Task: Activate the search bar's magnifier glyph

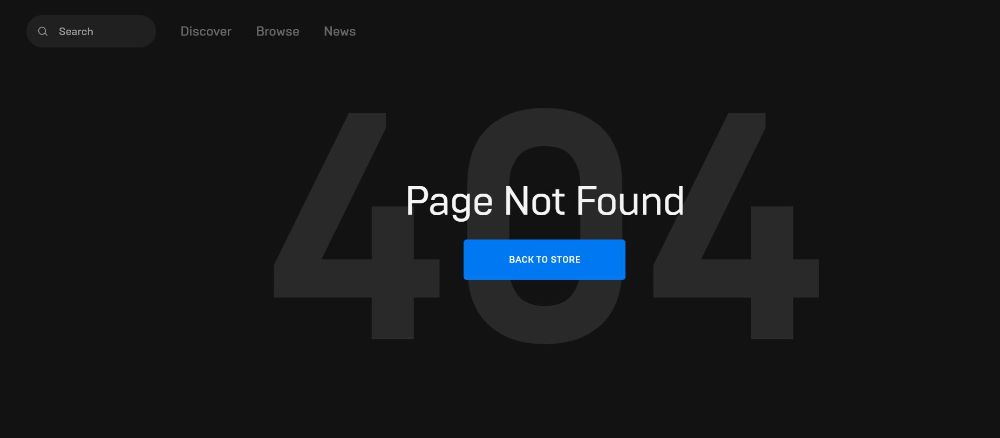Action: 43,31
